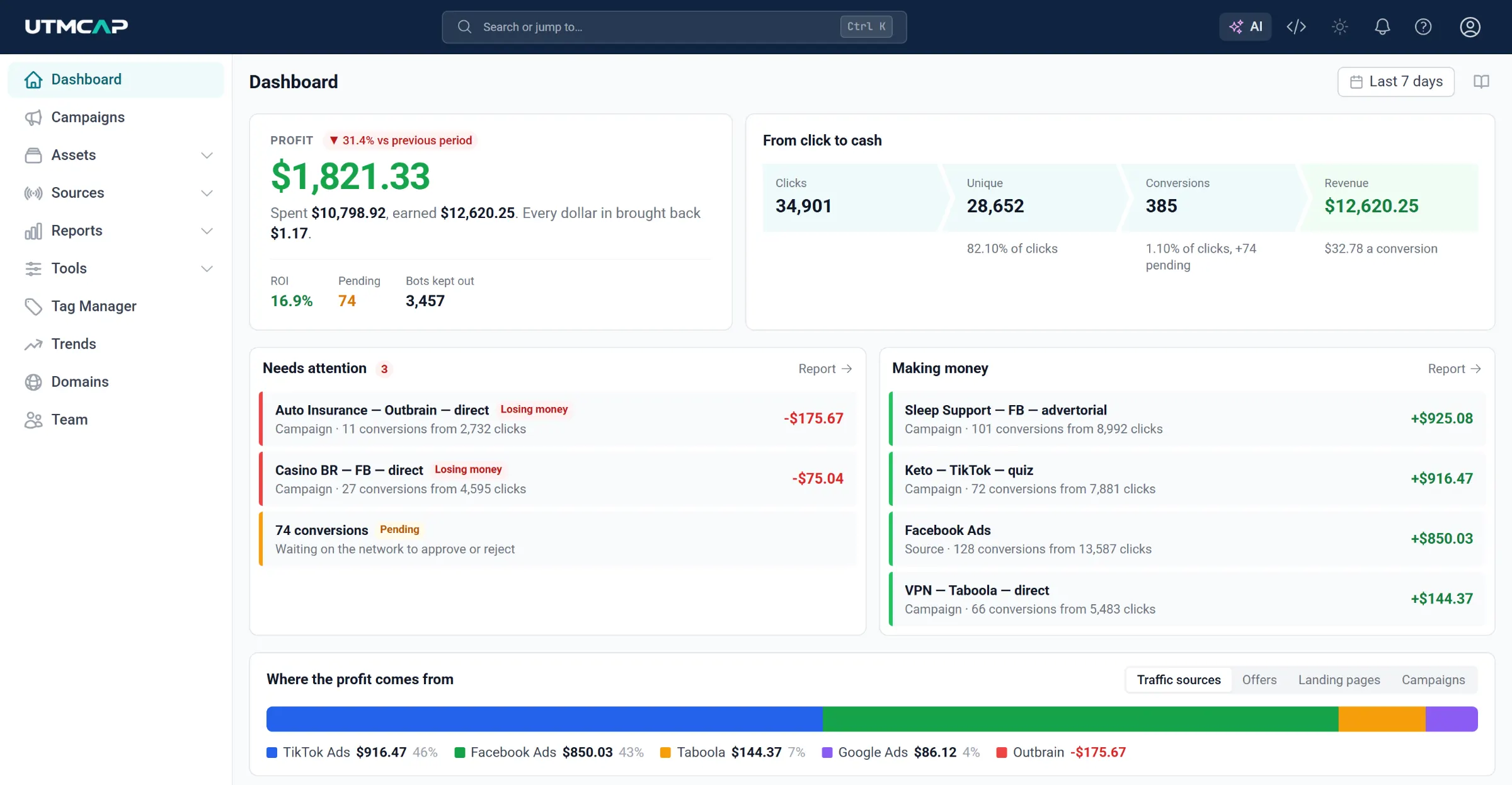Open the 74 conversions Pending row

[x=558, y=539]
